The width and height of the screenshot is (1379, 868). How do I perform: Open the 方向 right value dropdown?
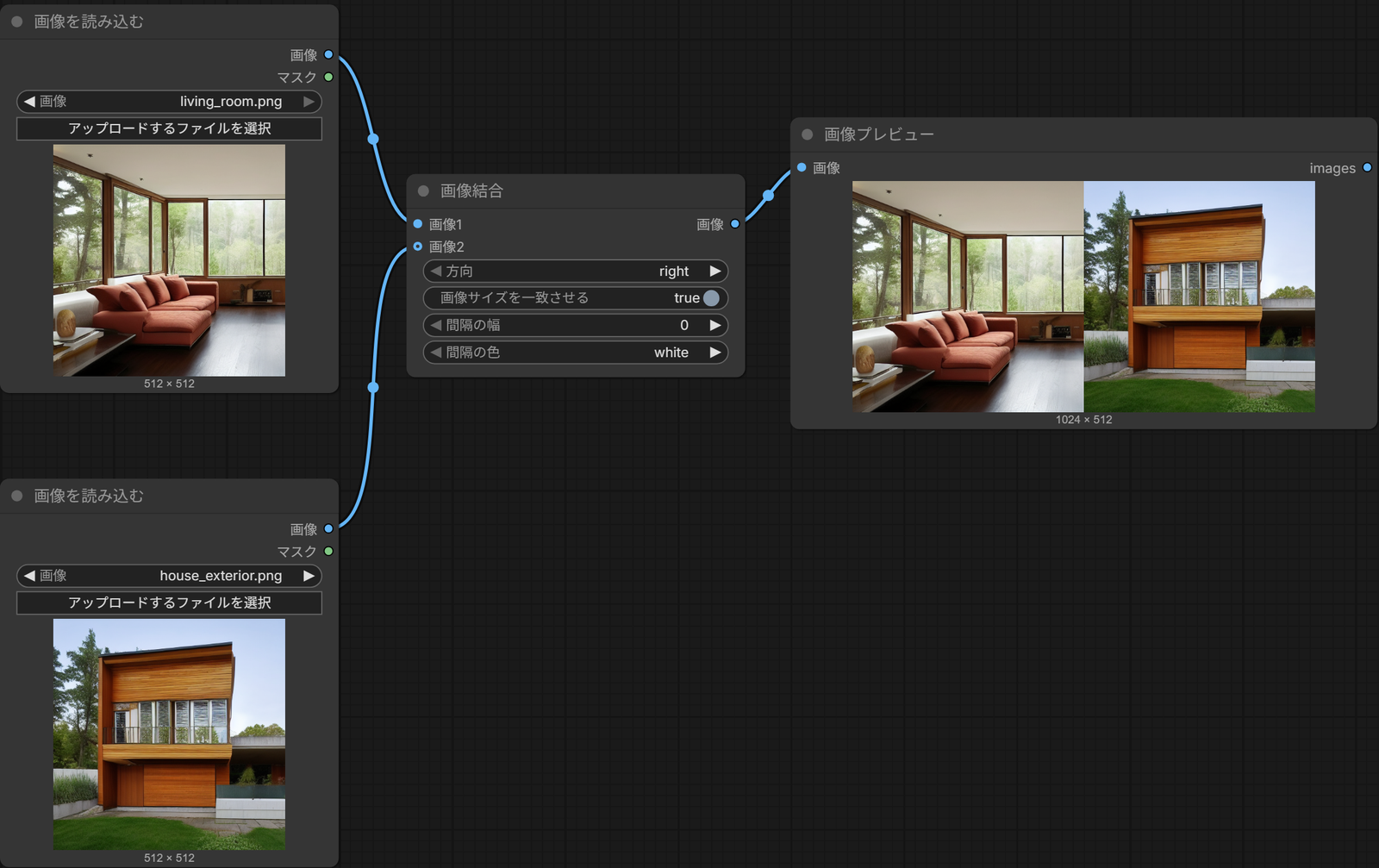coord(576,272)
